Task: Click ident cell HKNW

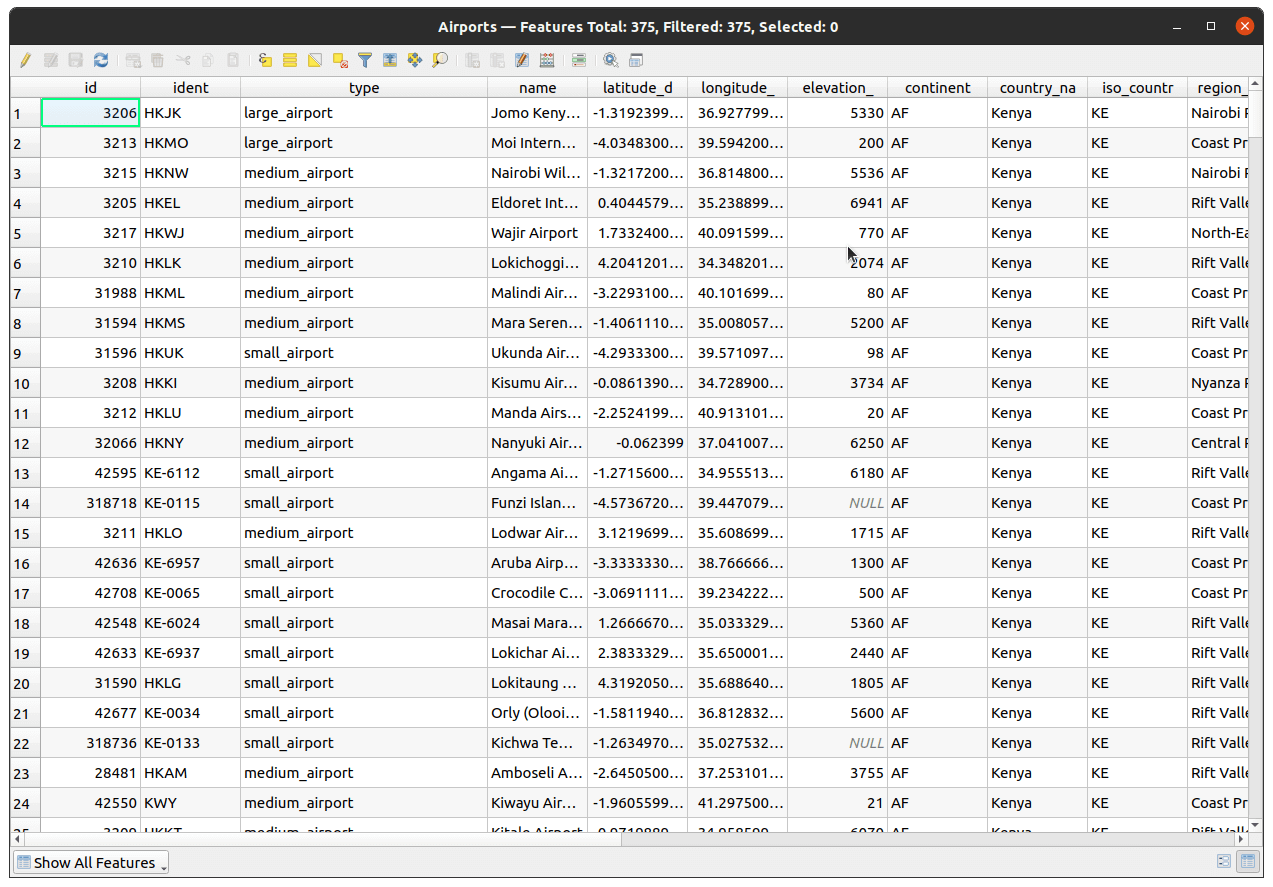Action: pos(190,173)
